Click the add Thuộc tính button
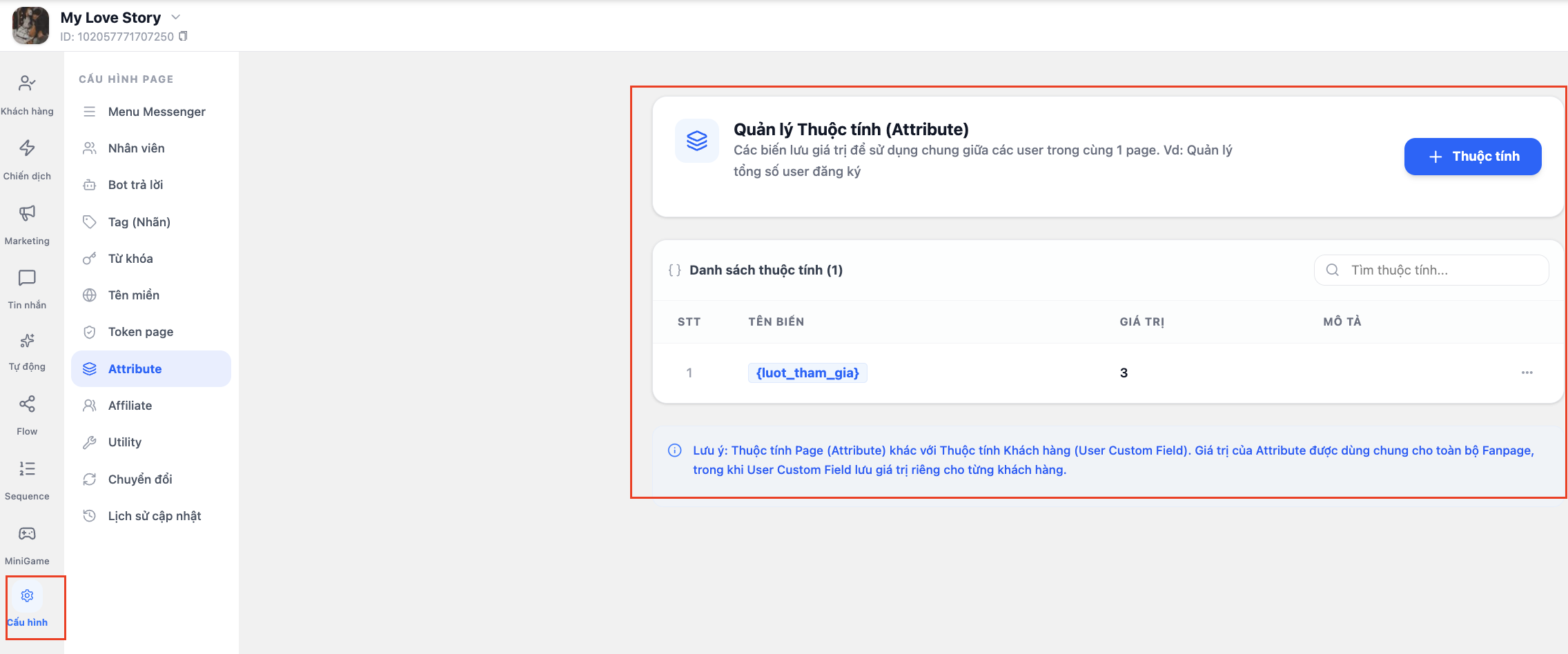The height and width of the screenshot is (654, 1568). (1472, 157)
